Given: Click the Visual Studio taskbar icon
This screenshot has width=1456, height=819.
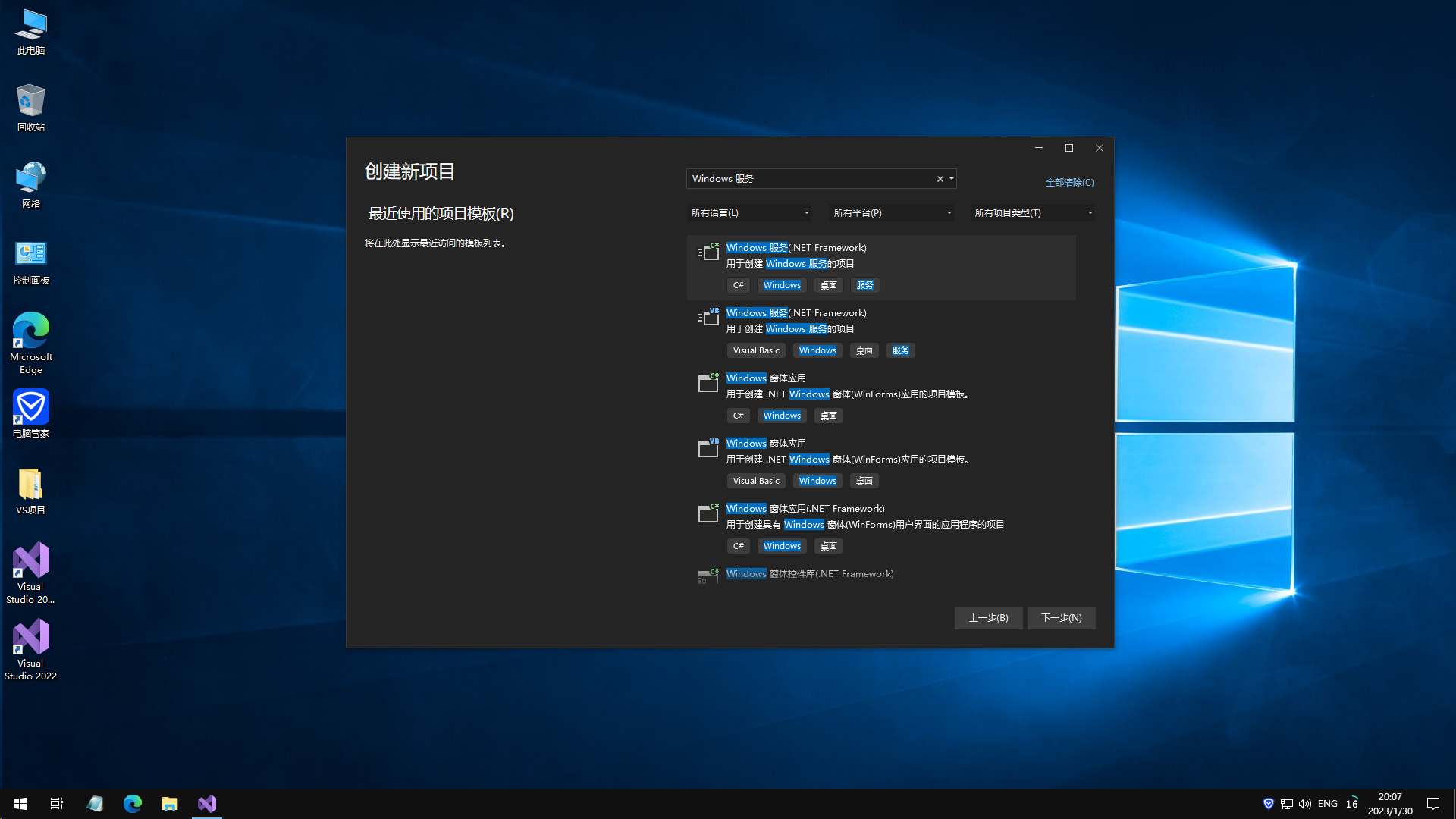Looking at the screenshot, I should click(x=207, y=804).
